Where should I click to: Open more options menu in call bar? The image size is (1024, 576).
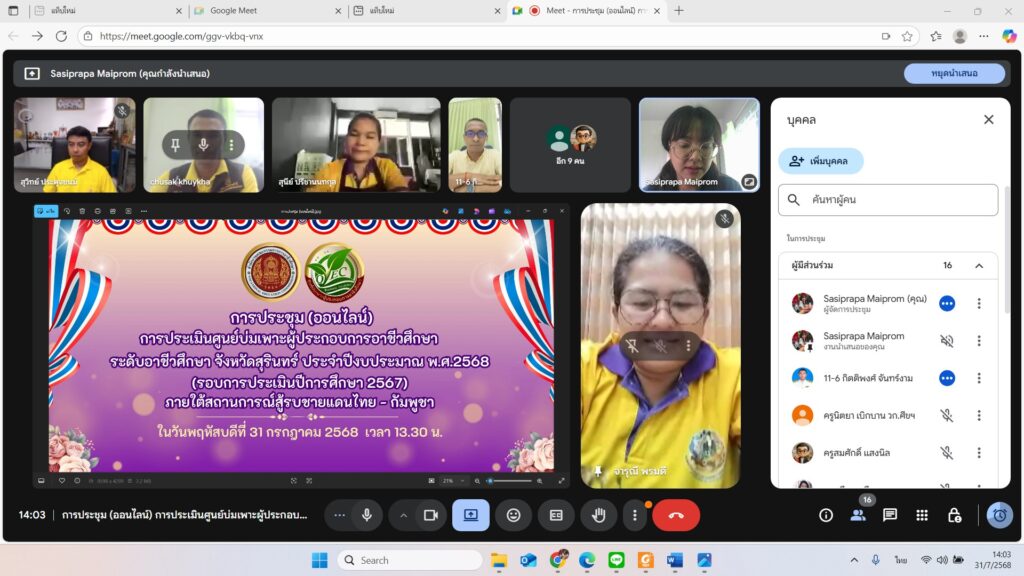pyautogui.click(x=634, y=515)
